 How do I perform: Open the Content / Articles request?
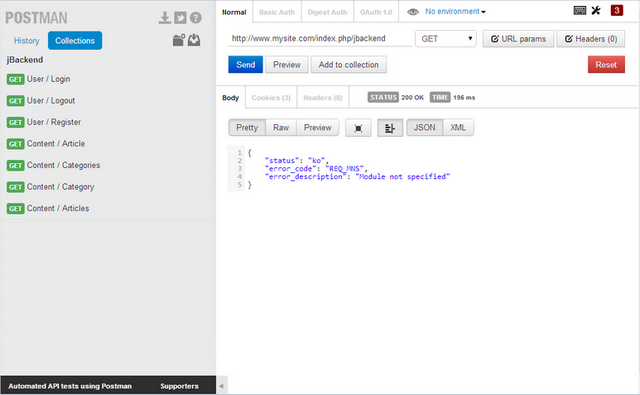(58, 209)
